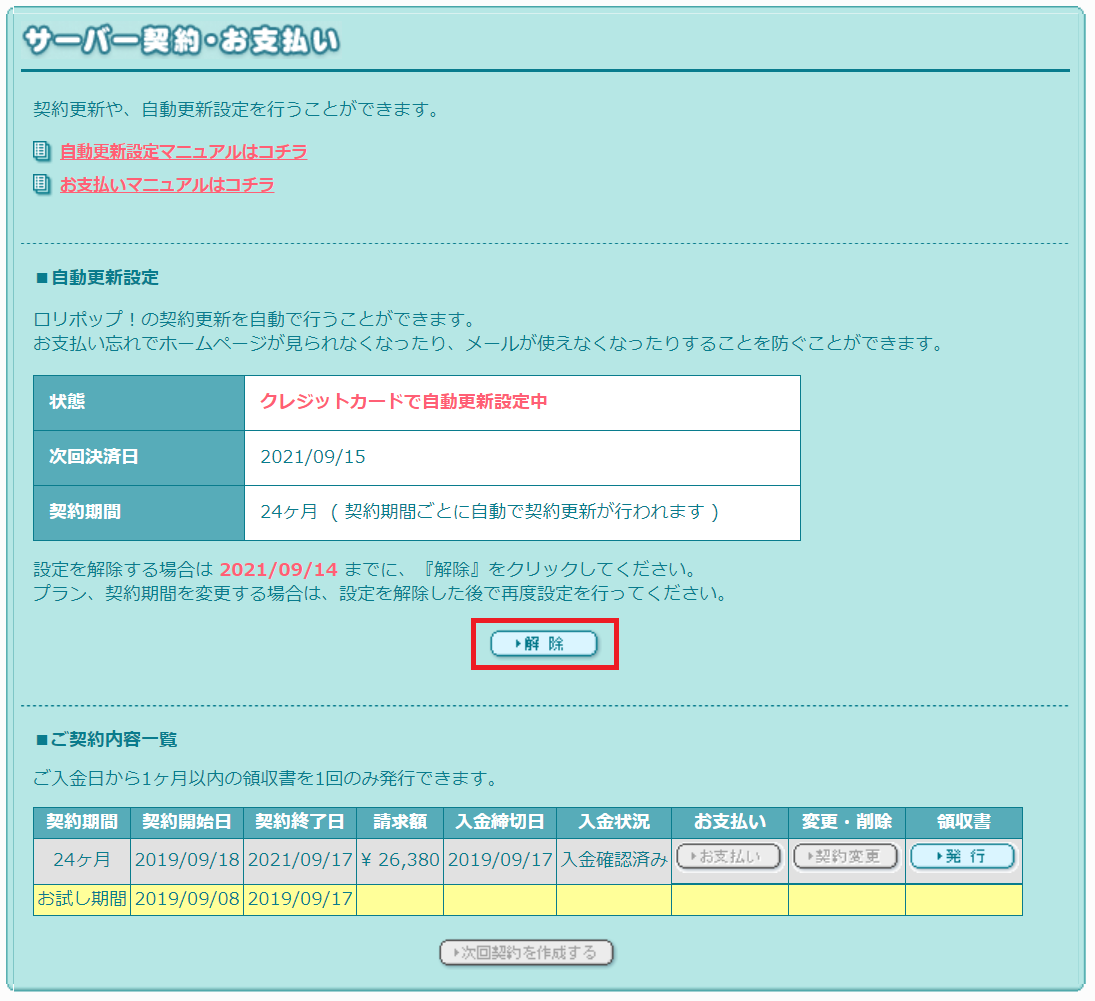Click the document icon beside 自動更新設定マニュアル
The image size is (1095, 1001).
coord(42,151)
